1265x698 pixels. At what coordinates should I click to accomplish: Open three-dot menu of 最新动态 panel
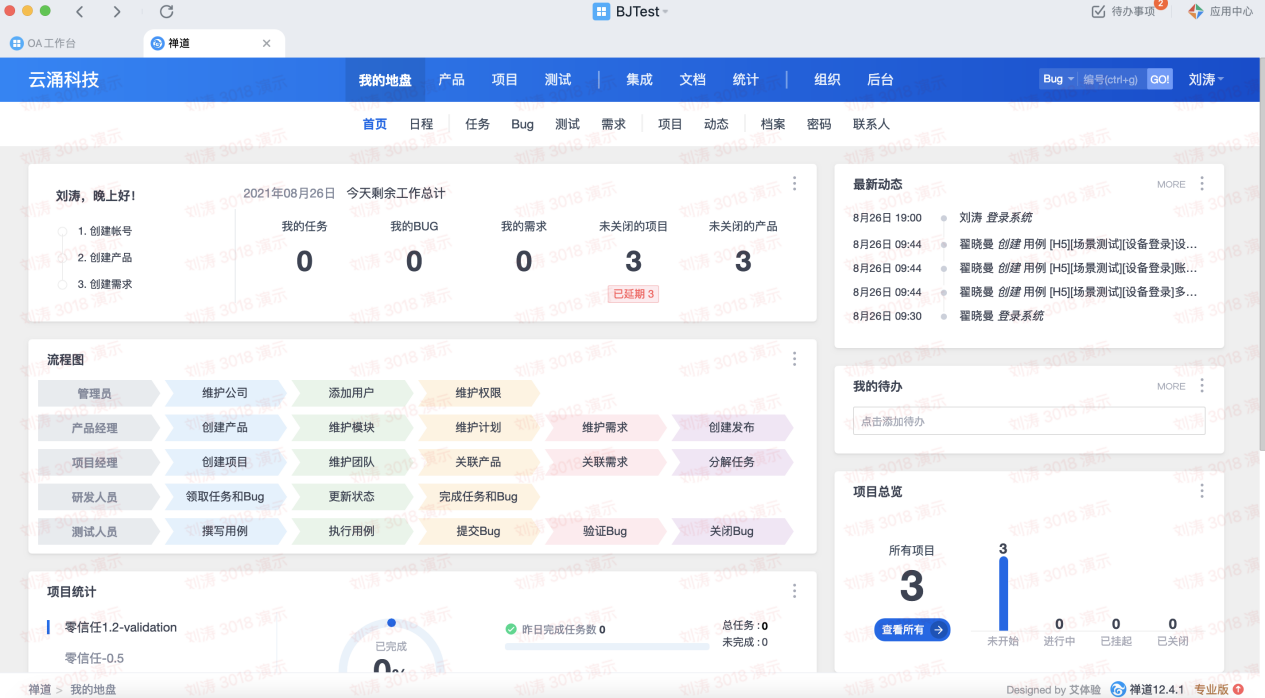point(1201,184)
